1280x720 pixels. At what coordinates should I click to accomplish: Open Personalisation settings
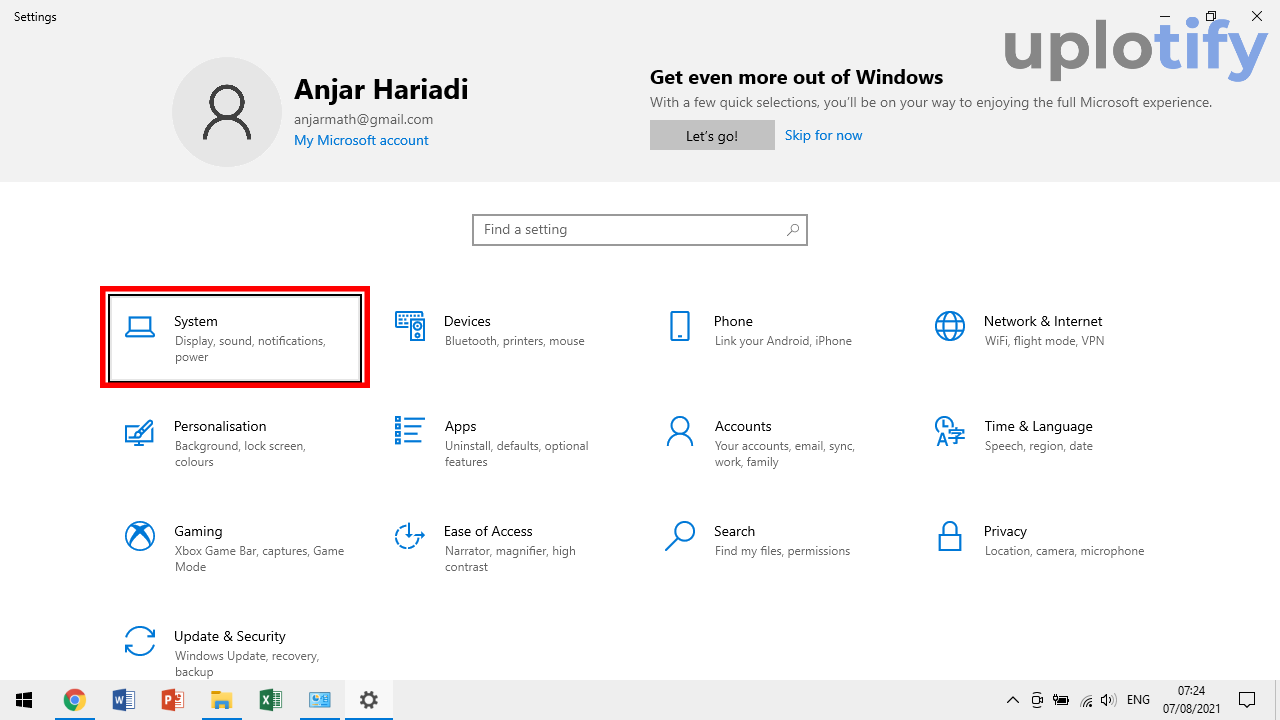pos(235,443)
